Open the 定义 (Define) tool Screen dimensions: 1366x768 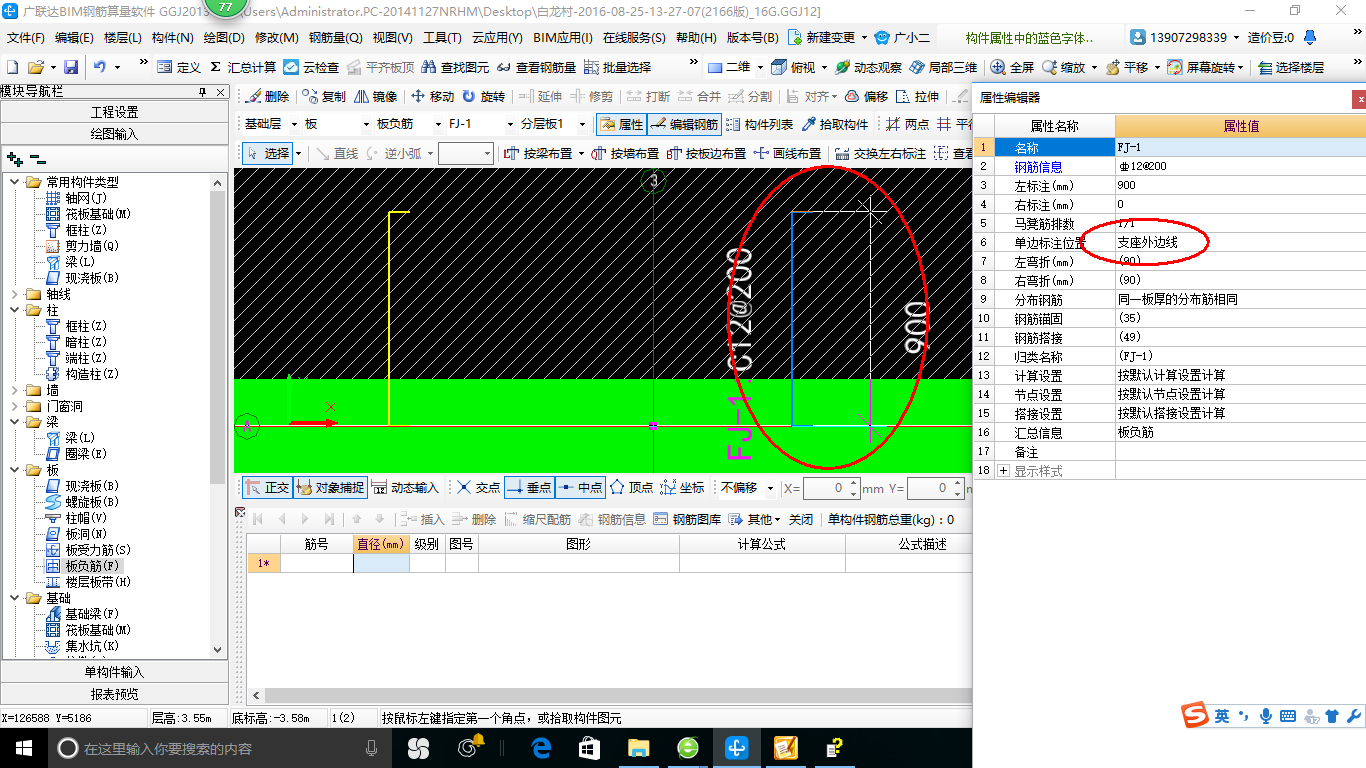(179, 67)
